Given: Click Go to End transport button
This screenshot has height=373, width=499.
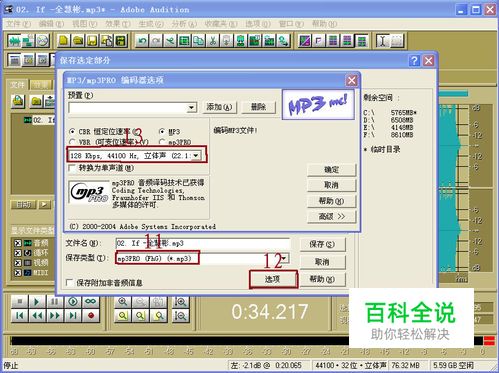Looking at the screenshot, I should coord(73,315).
